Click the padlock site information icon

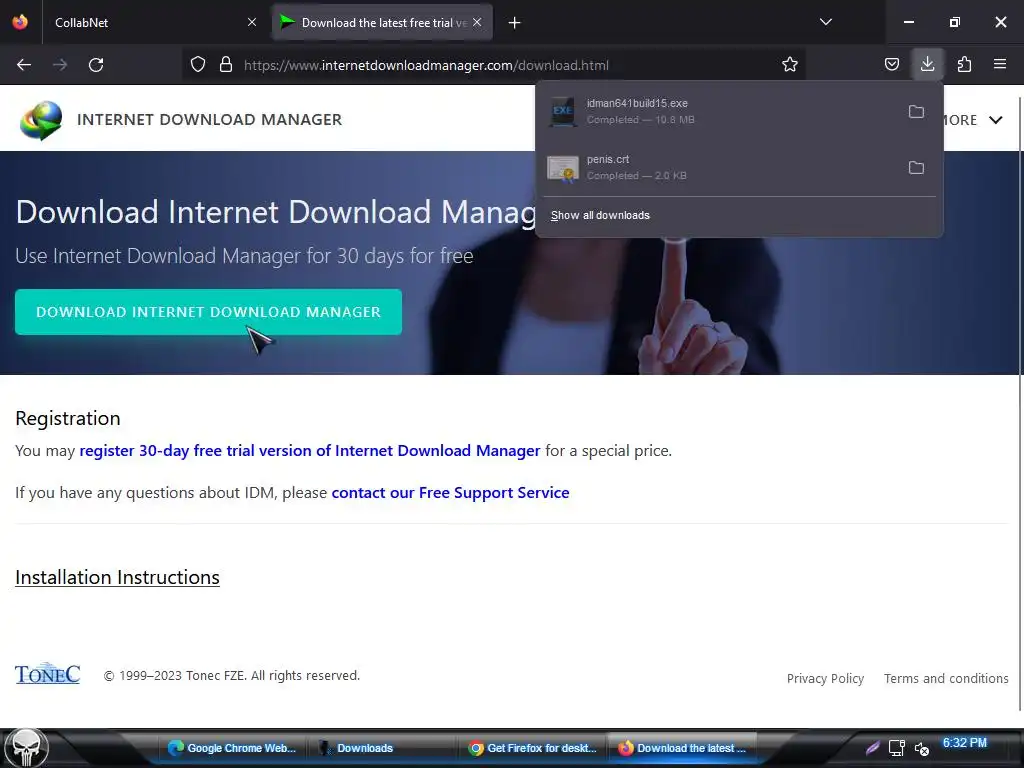pyautogui.click(x=226, y=65)
